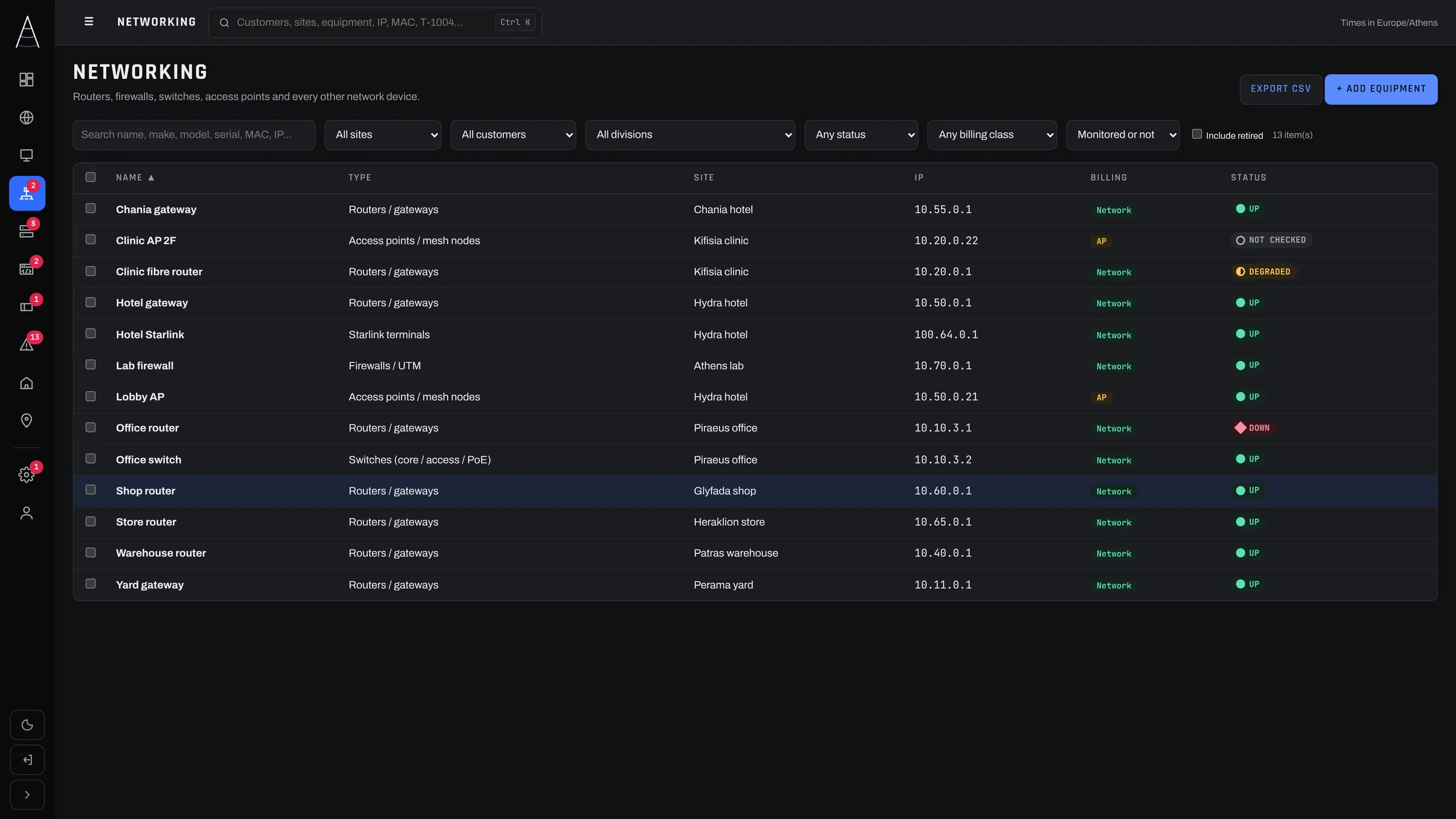Image resolution: width=1456 pixels, height=819 pixels.
Task: Open the settings gear icon
Action: click(27, 474)
